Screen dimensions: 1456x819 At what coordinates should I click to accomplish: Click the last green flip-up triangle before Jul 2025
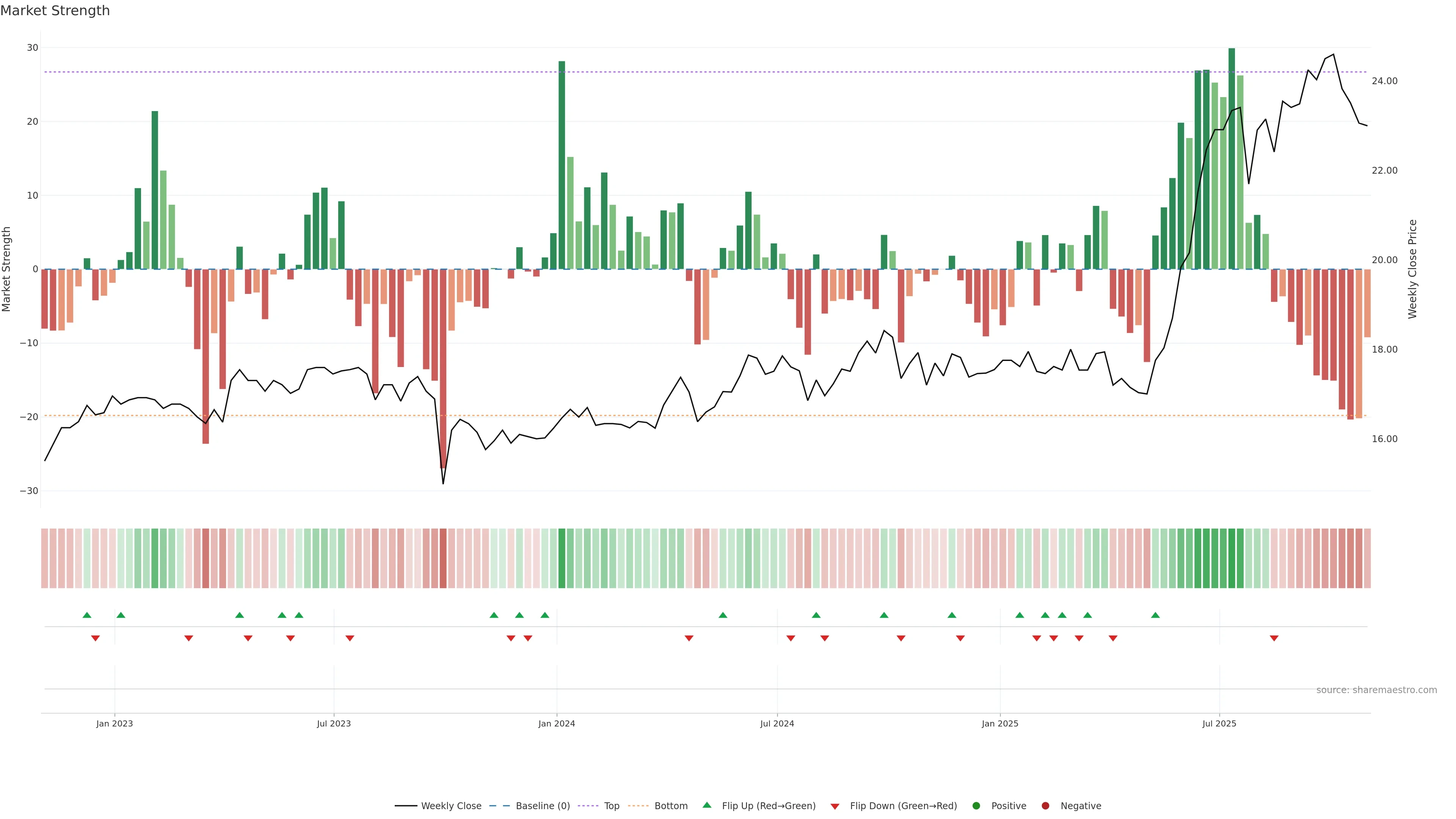pos(1155,615)
